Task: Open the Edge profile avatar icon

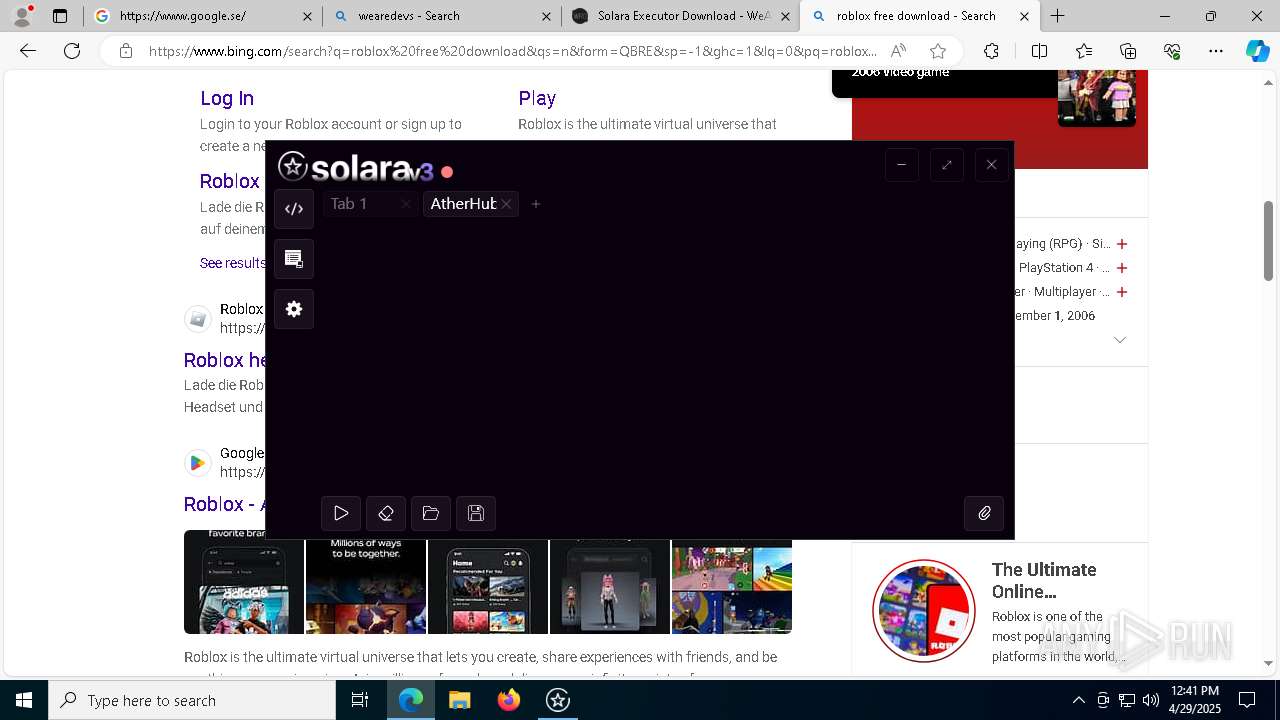Action: coord(22,16)
